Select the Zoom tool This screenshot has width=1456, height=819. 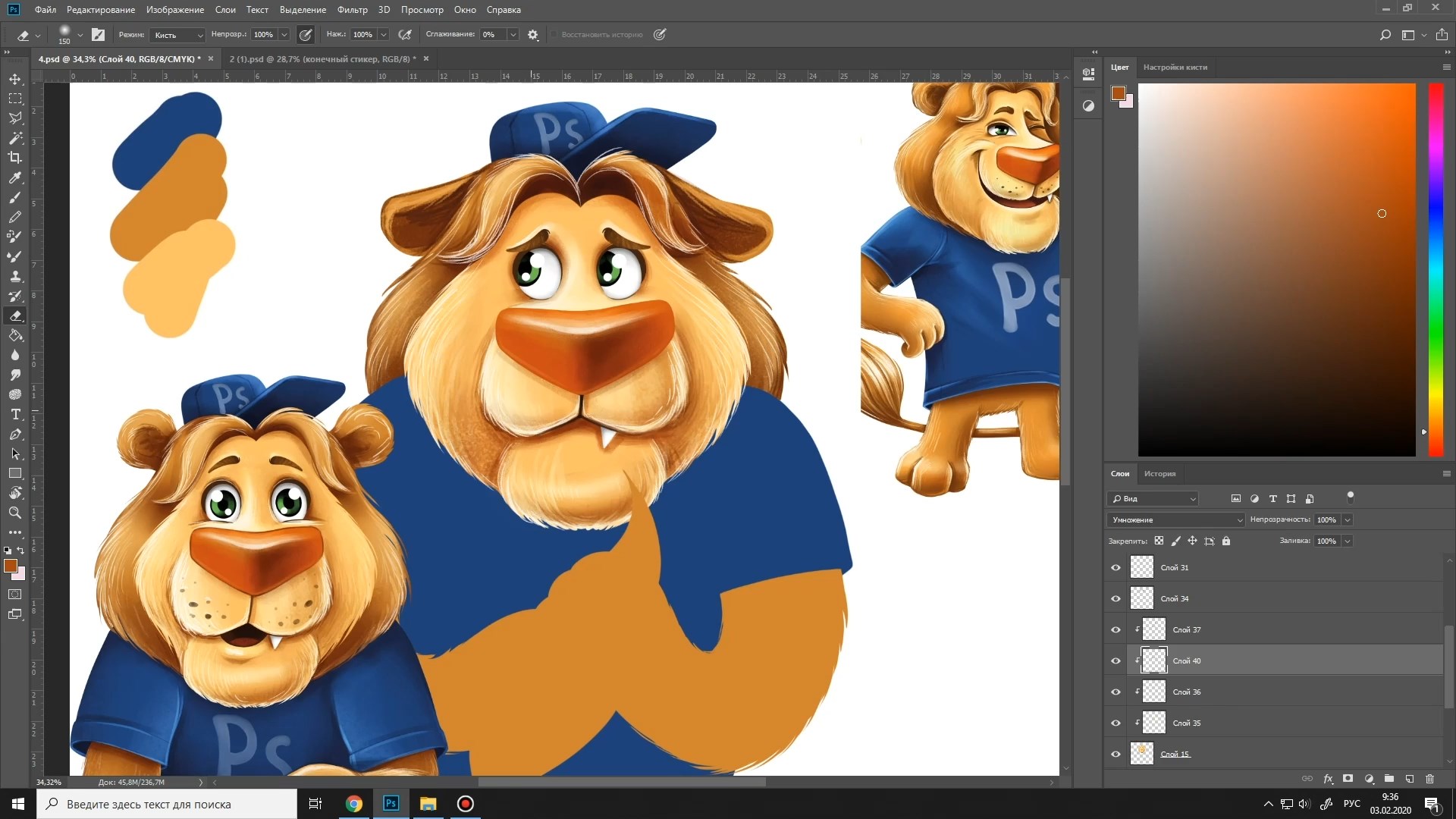15,513
